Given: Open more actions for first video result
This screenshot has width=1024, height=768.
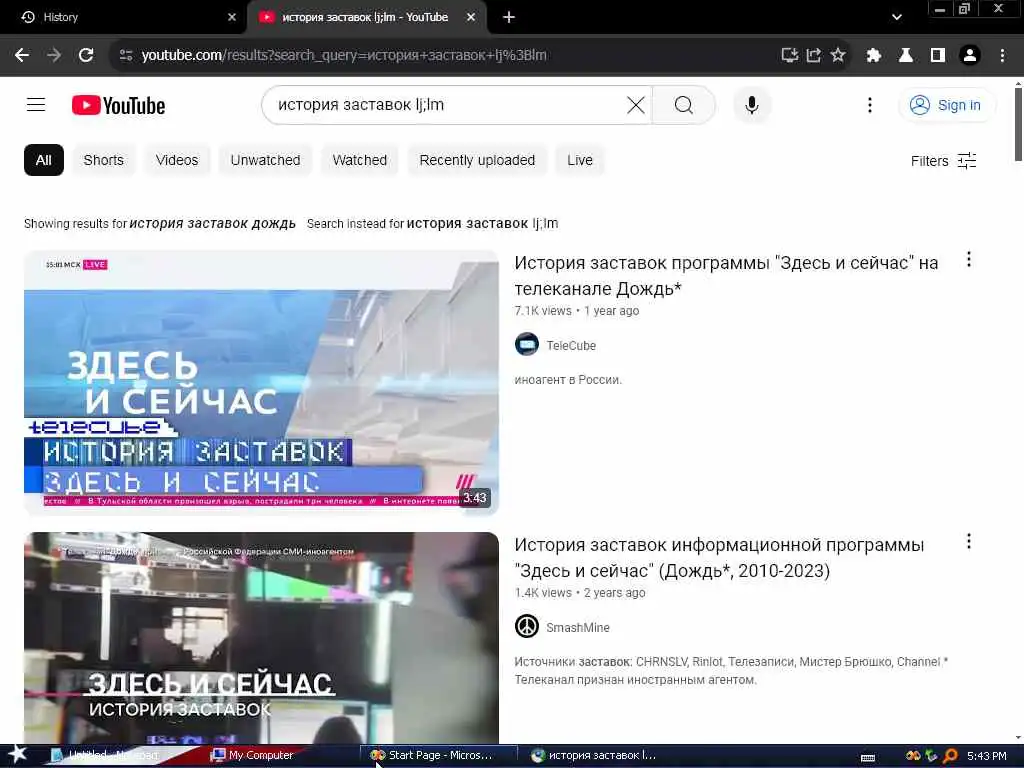Looking at the screenshot, I should click(x=968, y=259).
